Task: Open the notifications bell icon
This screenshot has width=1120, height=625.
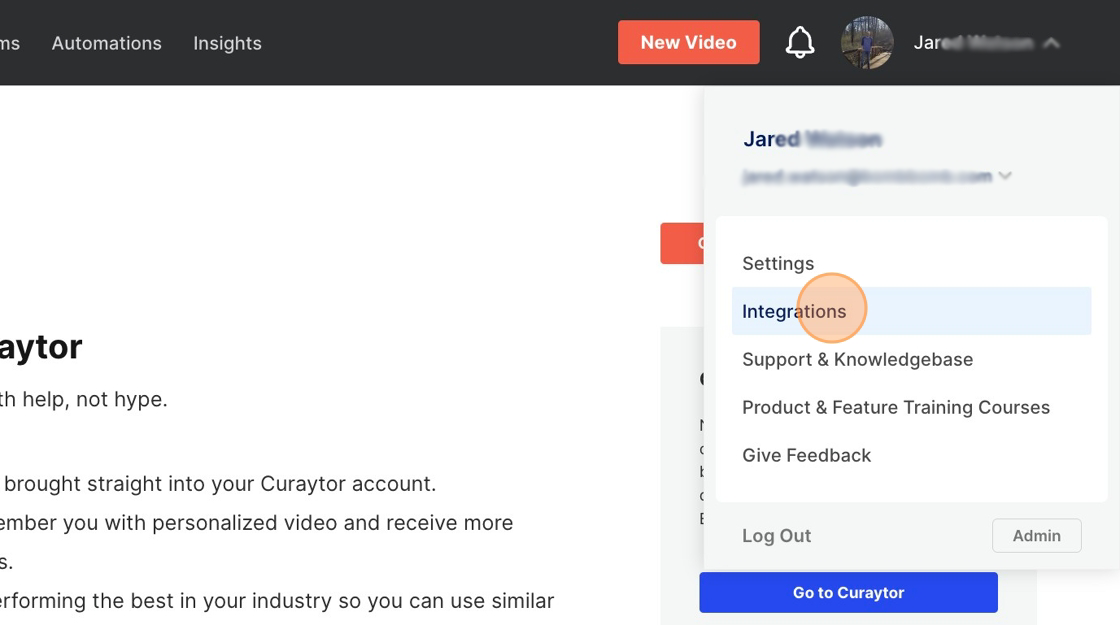Action: coord(800,43)
